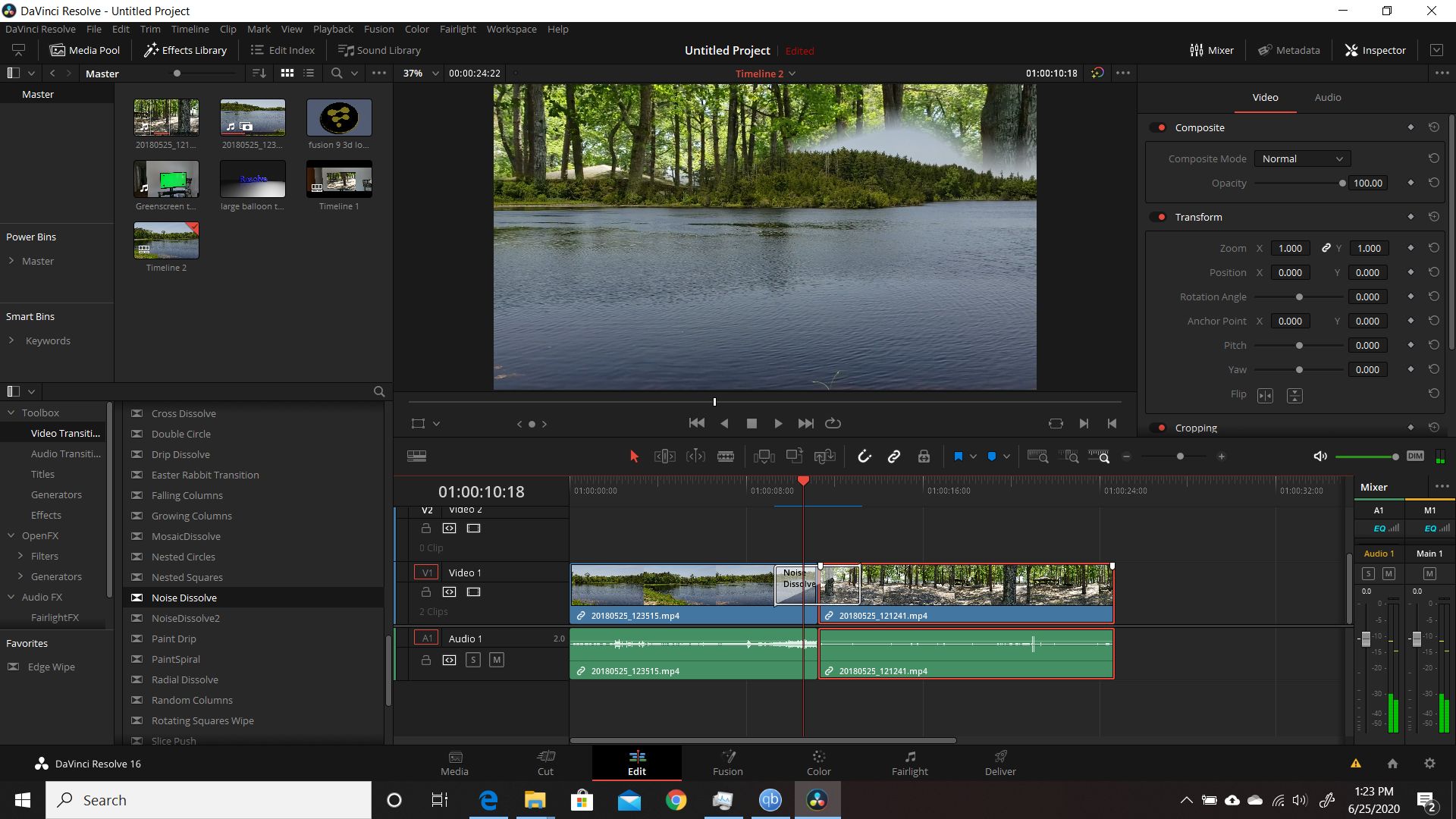Select Greenscreen clip thumbnail in media pool
Viewport: 1456px width, 819px height.
[166, 179]
